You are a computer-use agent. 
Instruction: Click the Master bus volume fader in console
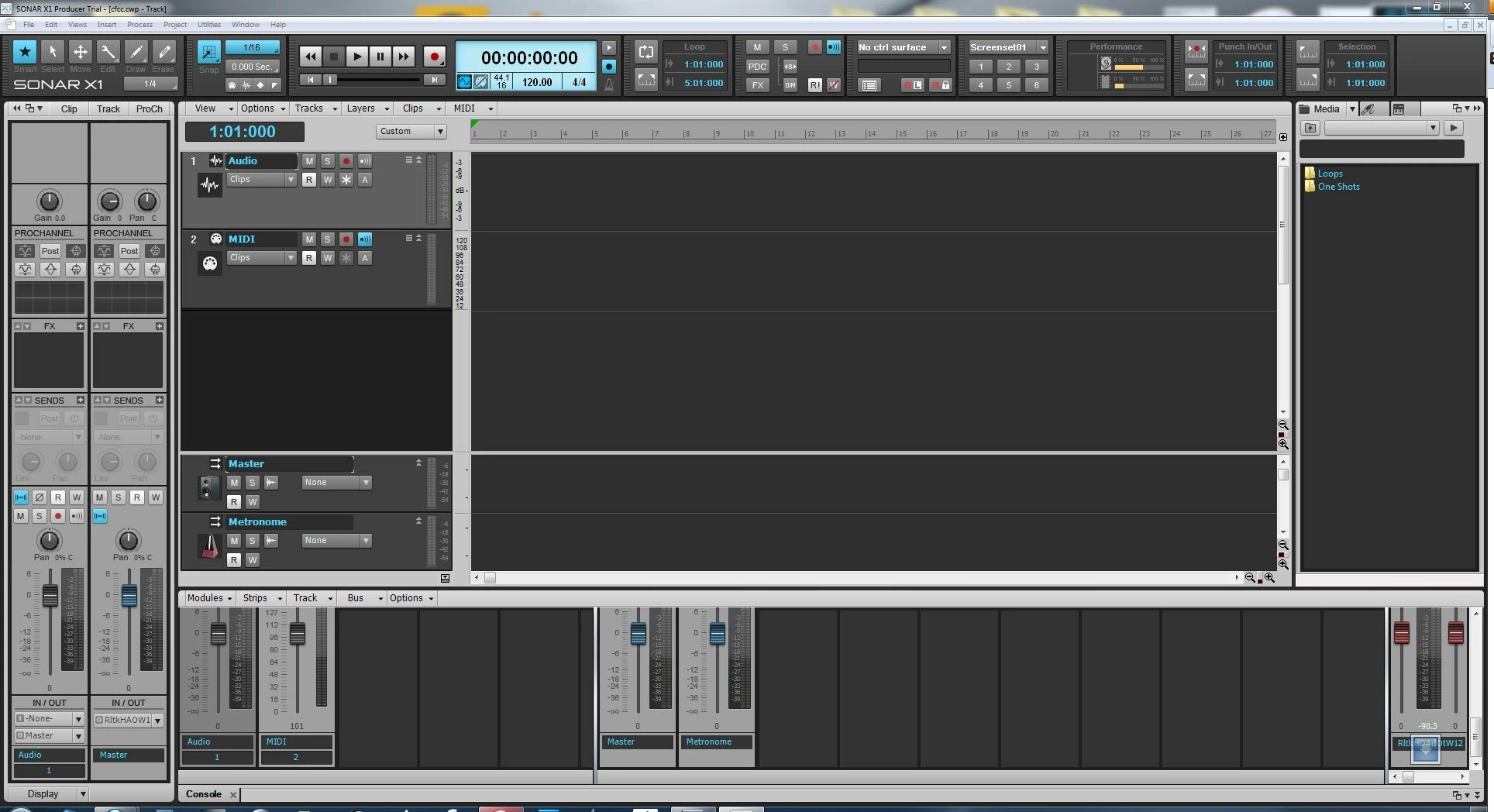639,634
